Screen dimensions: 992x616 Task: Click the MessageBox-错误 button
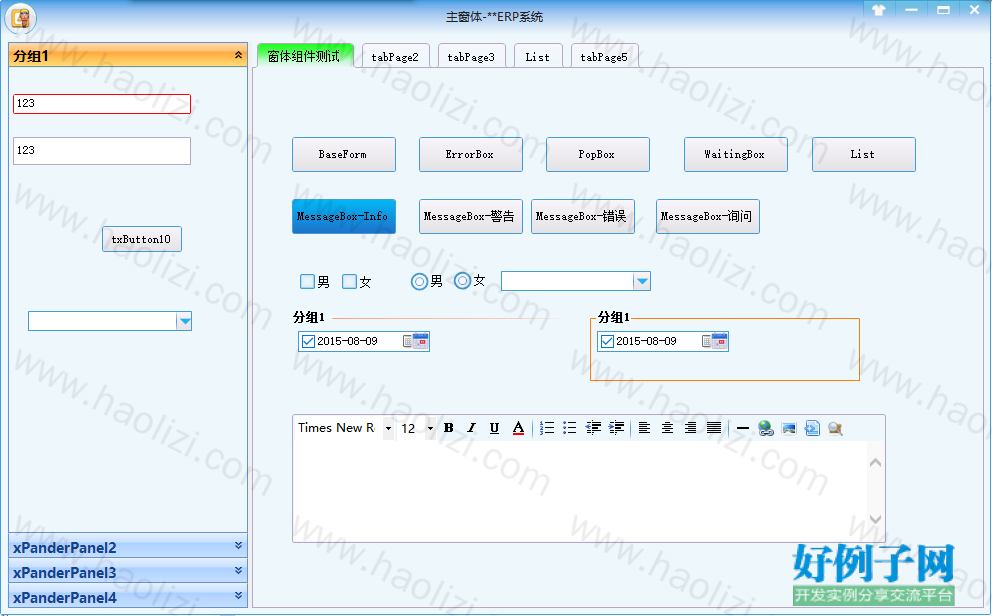coord(583,216)
